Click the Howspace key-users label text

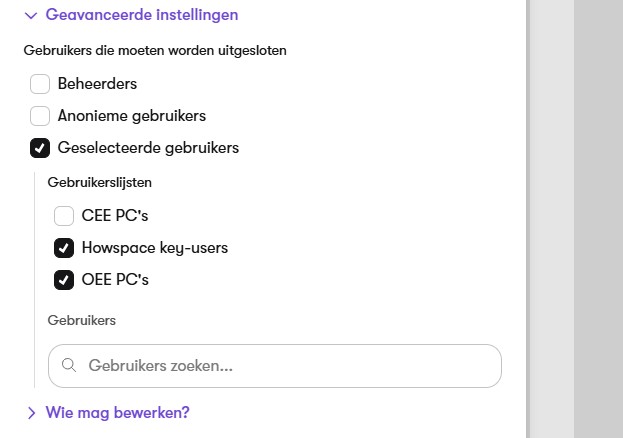tap(155, 248)
